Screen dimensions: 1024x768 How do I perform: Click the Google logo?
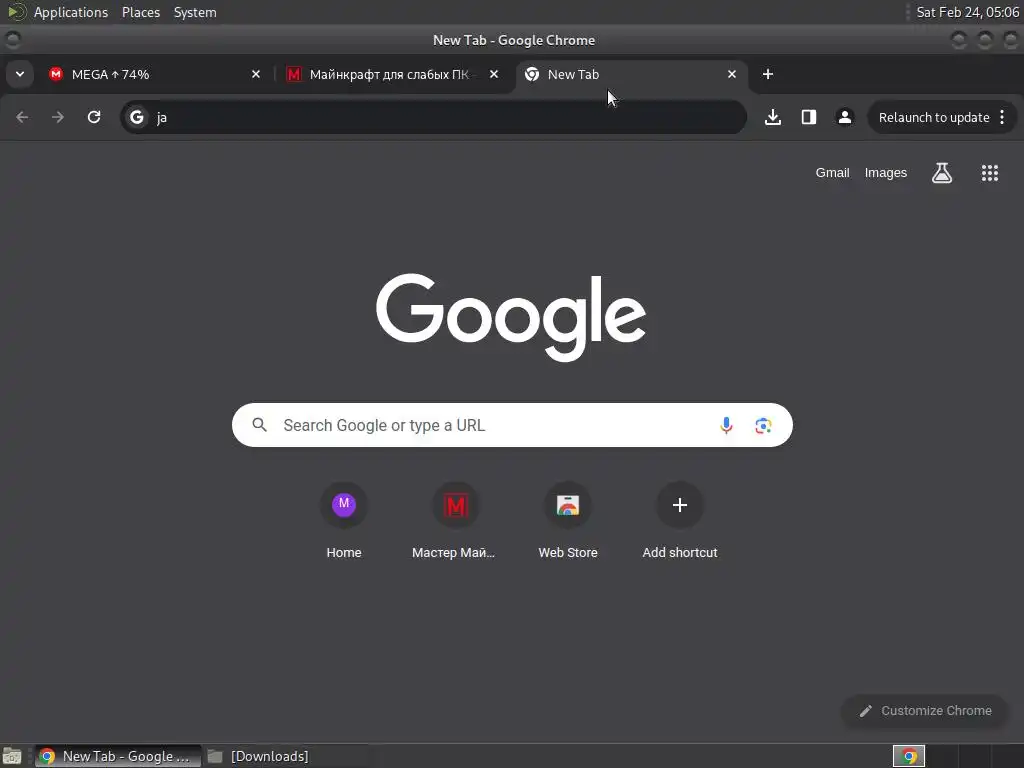point(511,317)
